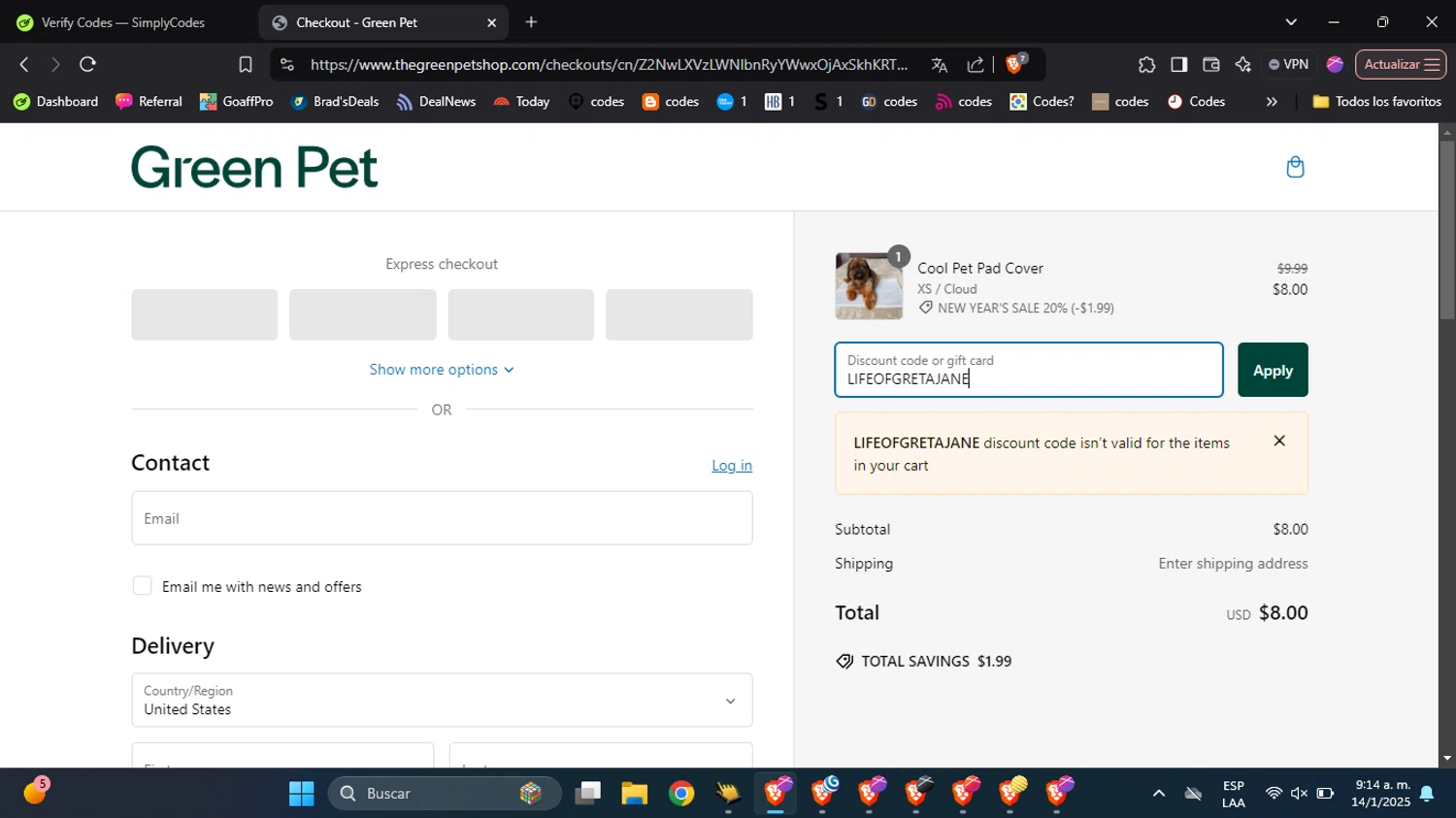This screenshot has height=818, width=1456.
Task: Open the DealNews bookmark
Action: click(x=436, y=101)
